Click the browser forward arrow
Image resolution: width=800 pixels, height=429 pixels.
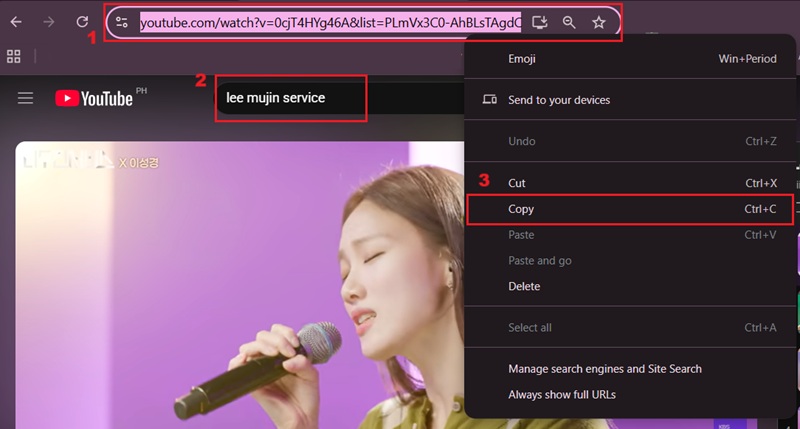click(x=49, y=22)
